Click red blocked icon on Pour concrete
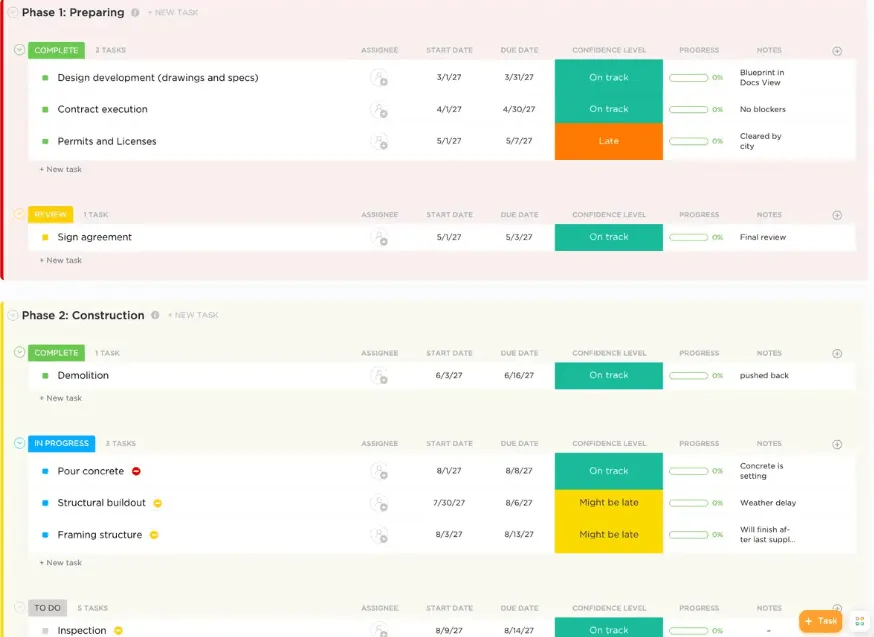874x637 pixels. [x=136, y=471]
